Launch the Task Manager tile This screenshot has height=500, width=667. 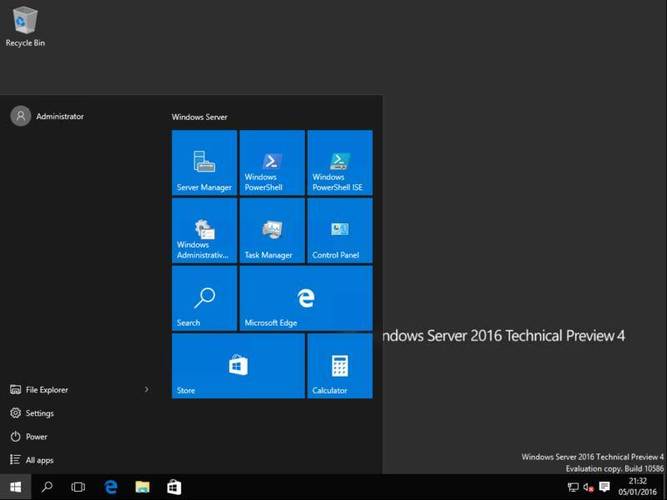272,231
